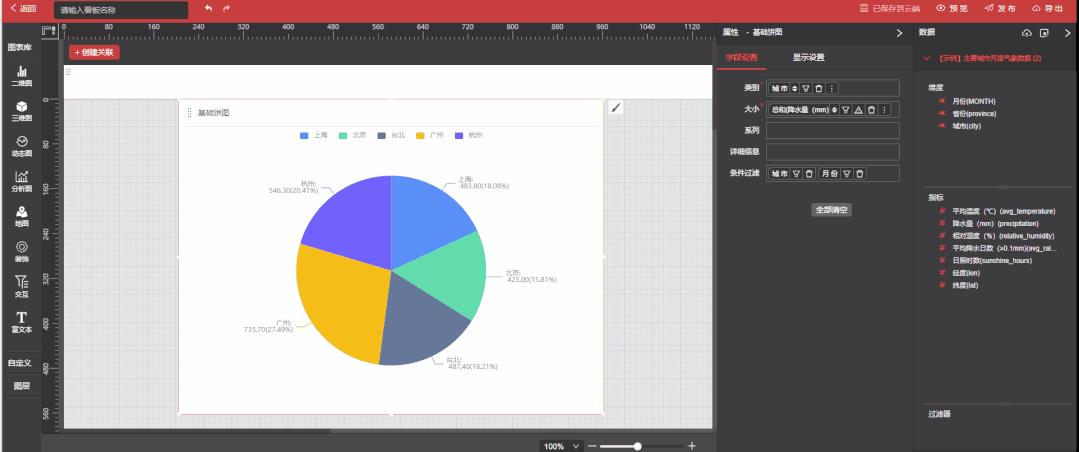Delete the 城市 field in the 类别 row

coord(819,88)
